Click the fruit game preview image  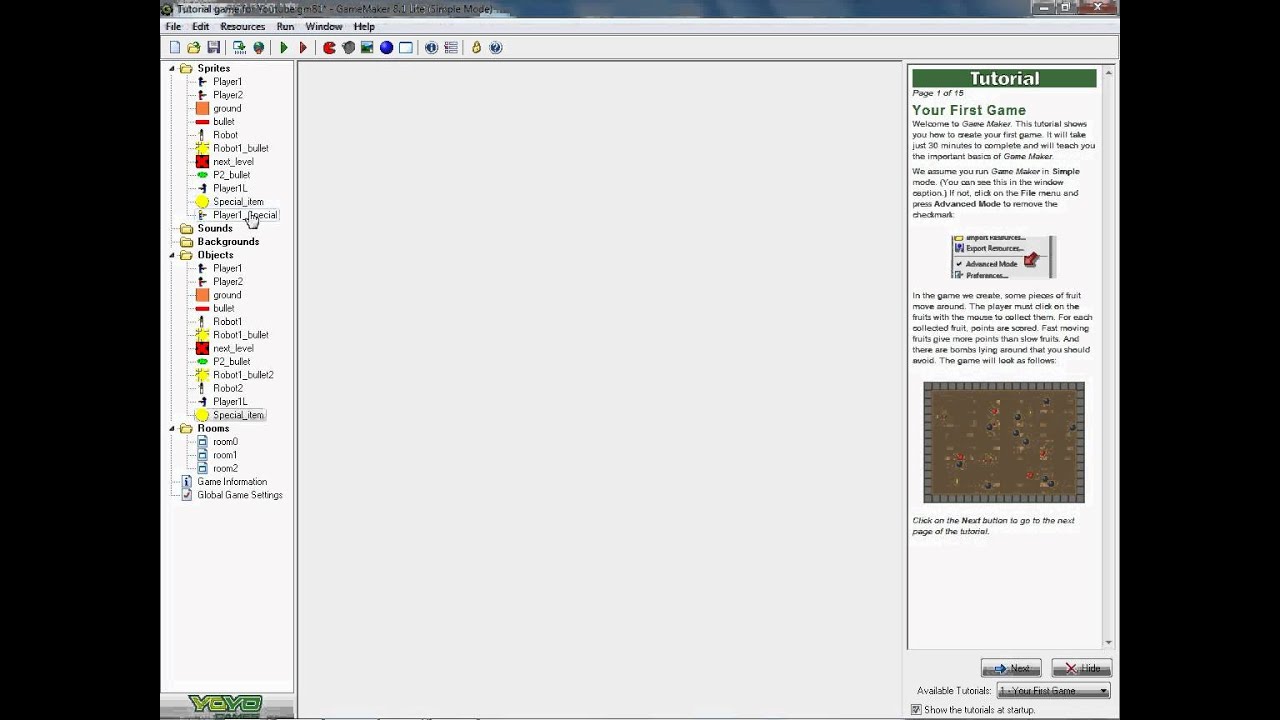(1004, 442)
